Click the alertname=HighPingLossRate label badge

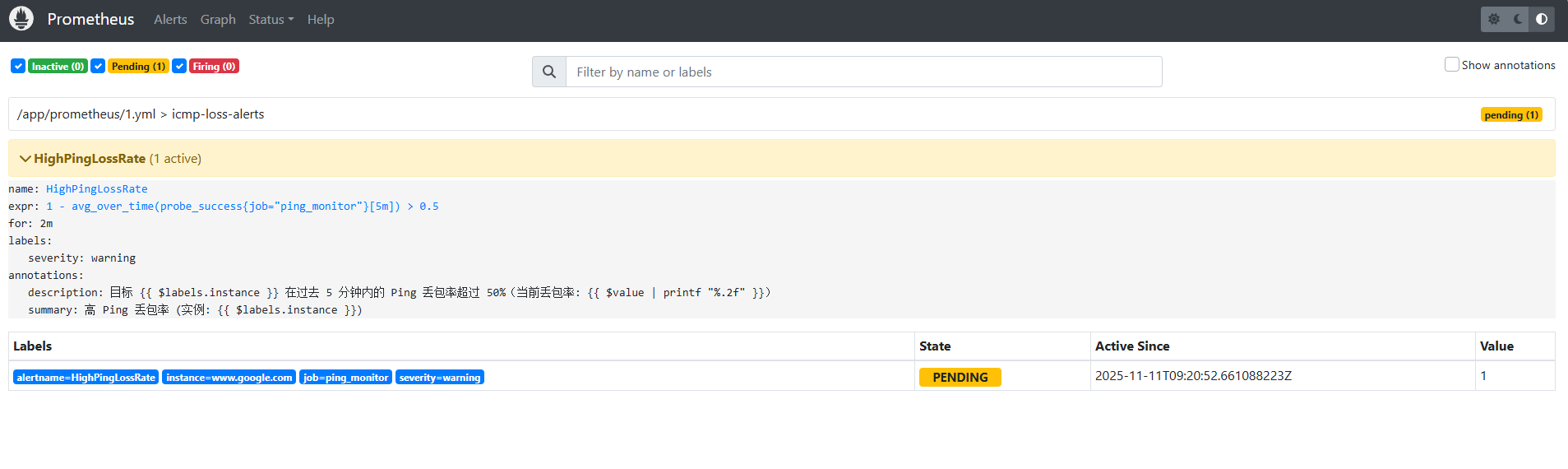[x=86, y=377]
